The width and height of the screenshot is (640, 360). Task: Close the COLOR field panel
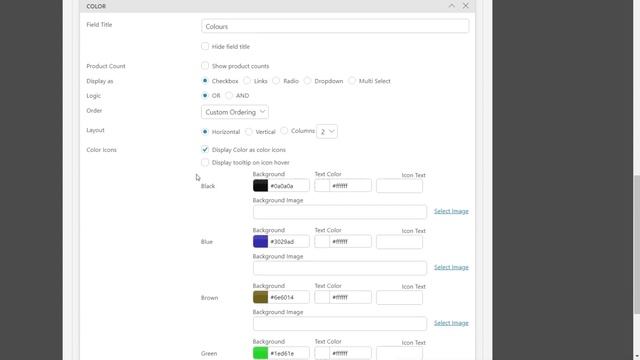(x=466, y=6)
